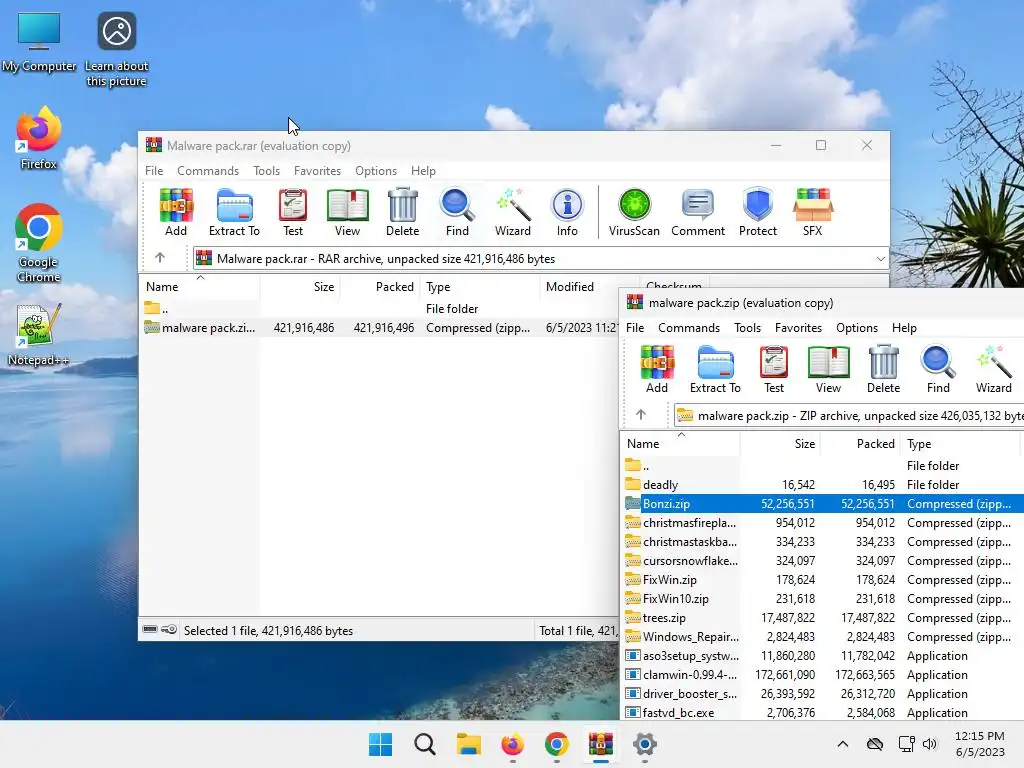Sort by Name column in Malware pack.rar window
The image size is (1024, 768).
(x=200, y=286)
